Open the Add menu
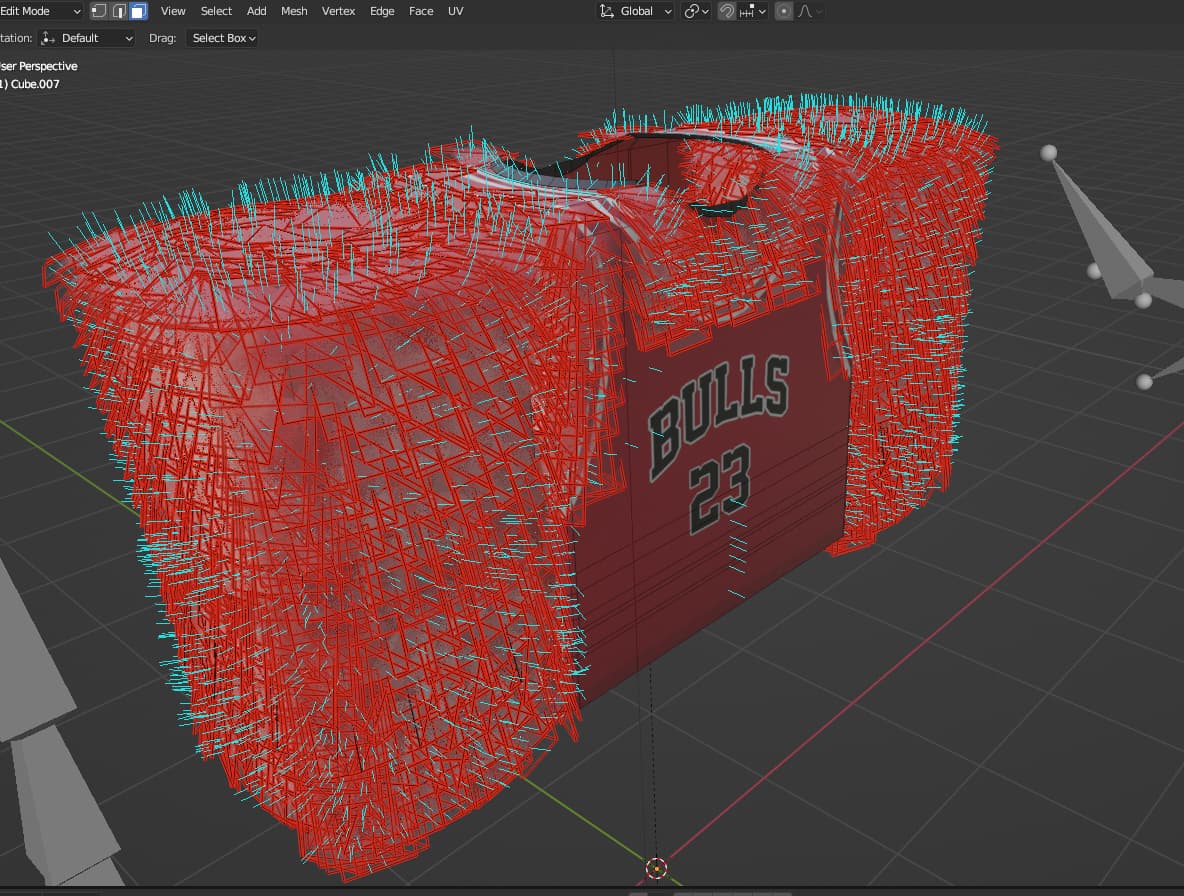1184x896 pixels. (x=256, y=11)
